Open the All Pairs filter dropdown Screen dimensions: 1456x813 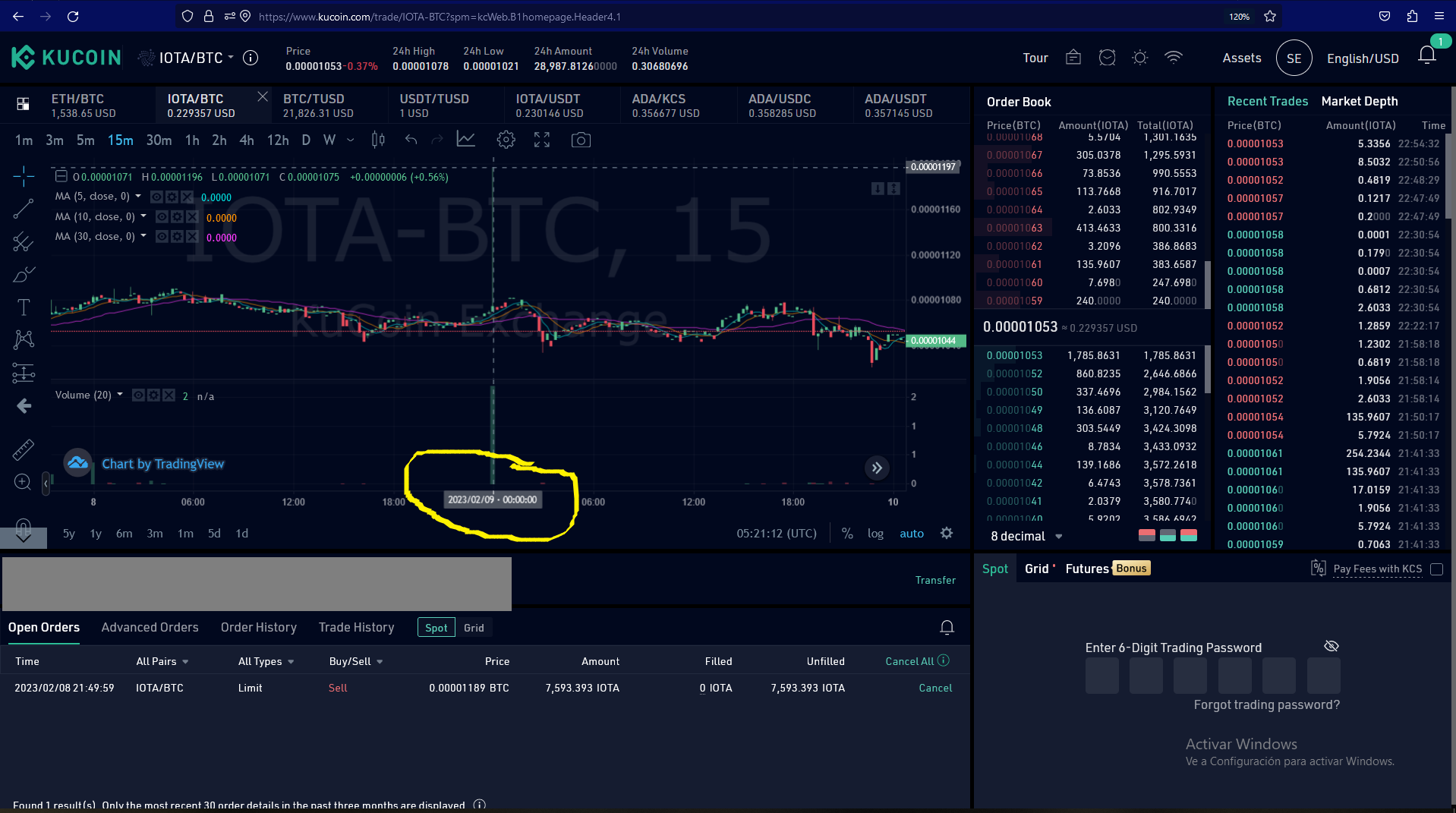(x=162, y=661)
